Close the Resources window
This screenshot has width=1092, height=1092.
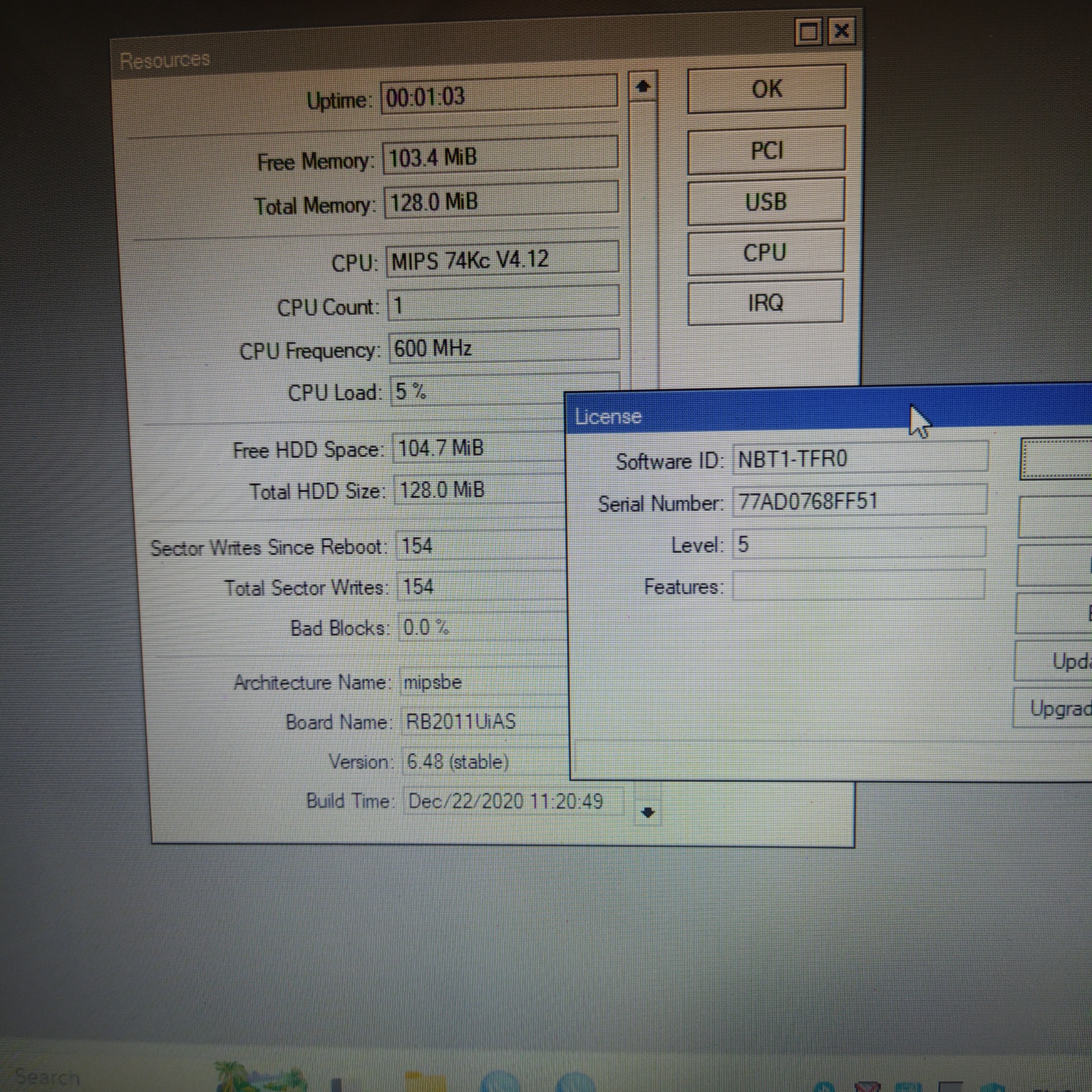(x=842, y=31)
